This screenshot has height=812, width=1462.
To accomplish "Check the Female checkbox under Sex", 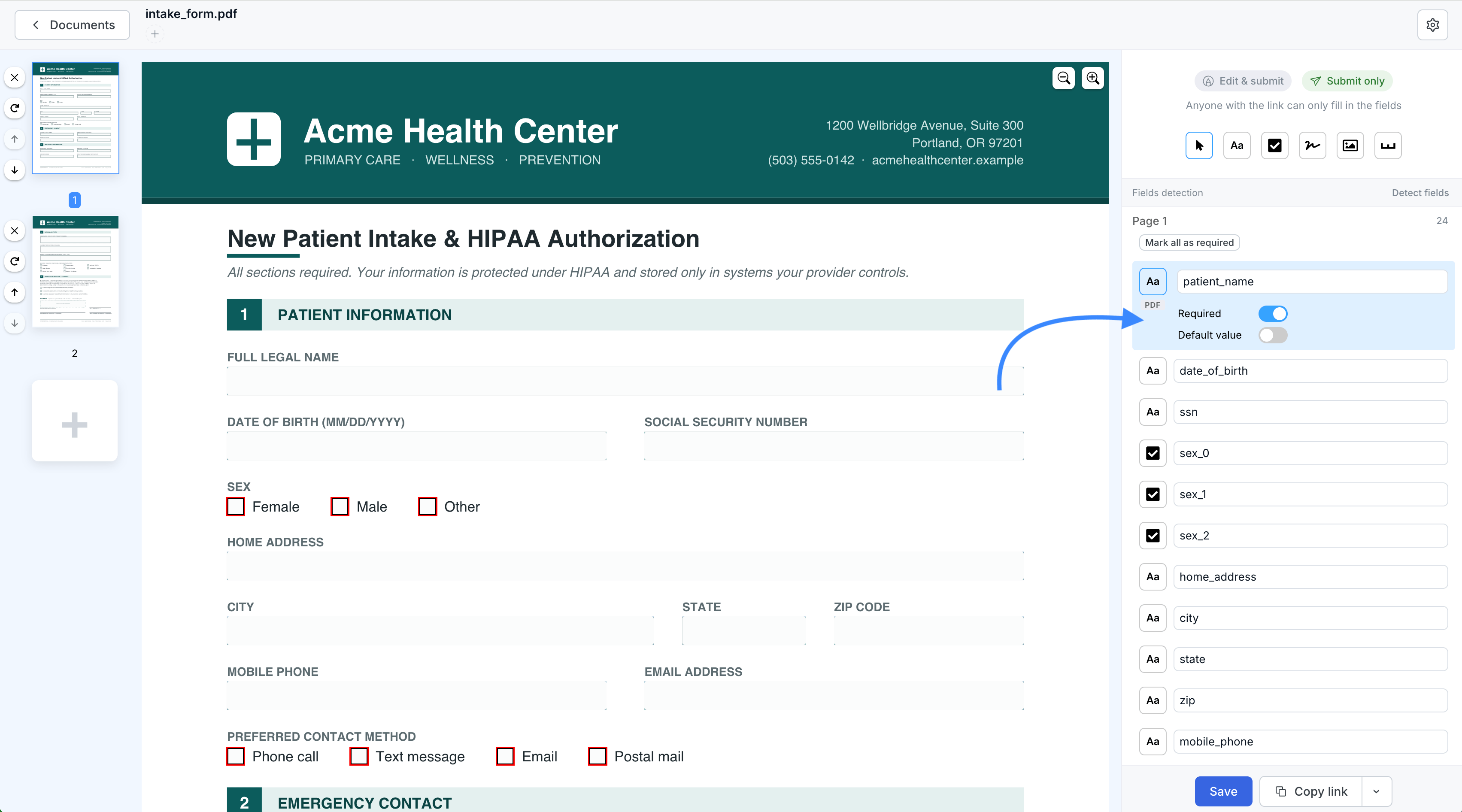I will pos(236,507).
